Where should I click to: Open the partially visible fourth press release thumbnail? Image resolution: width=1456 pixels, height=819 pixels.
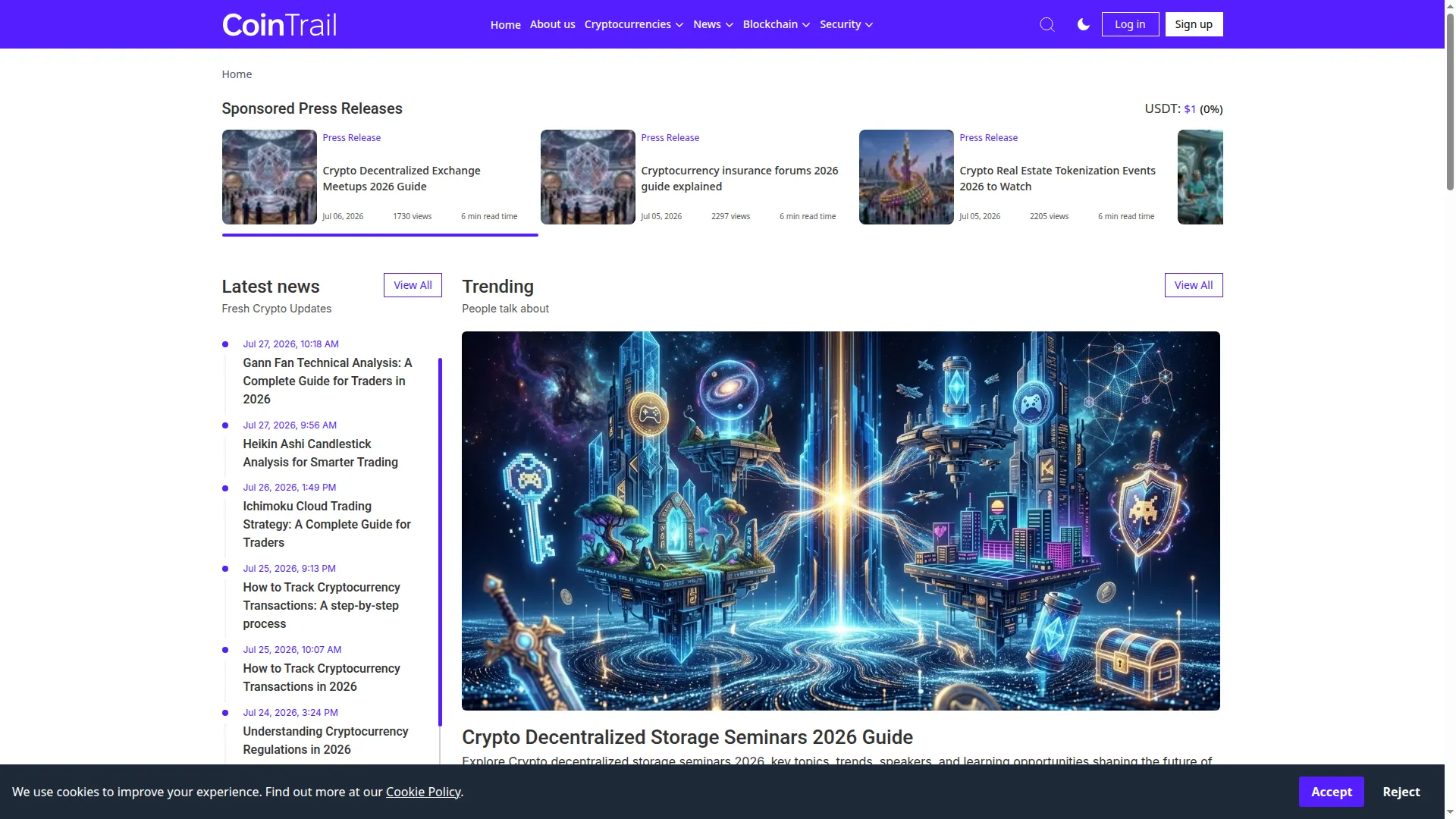click(1200, 177)
